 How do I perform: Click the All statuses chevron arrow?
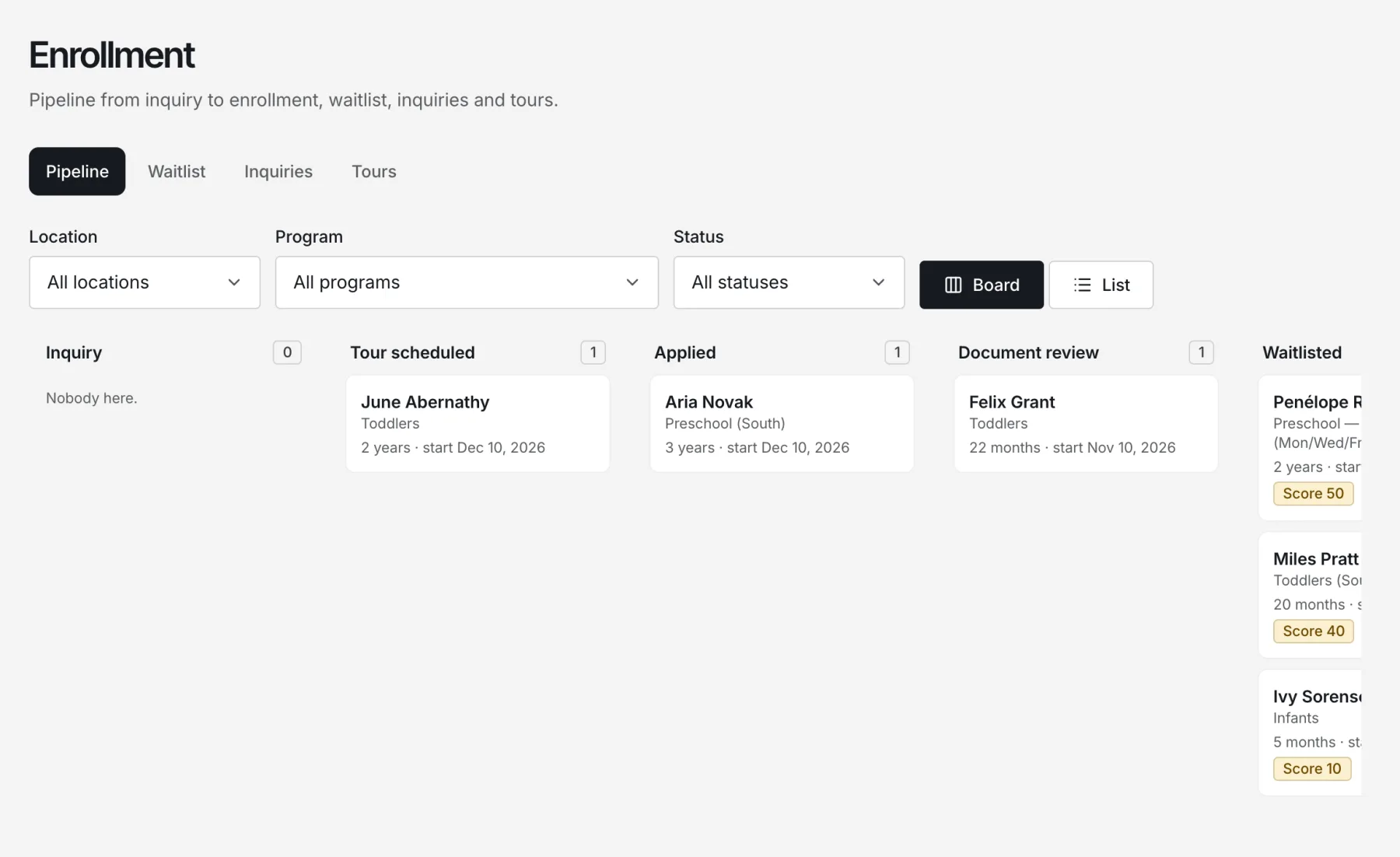[x=878, y=282]
